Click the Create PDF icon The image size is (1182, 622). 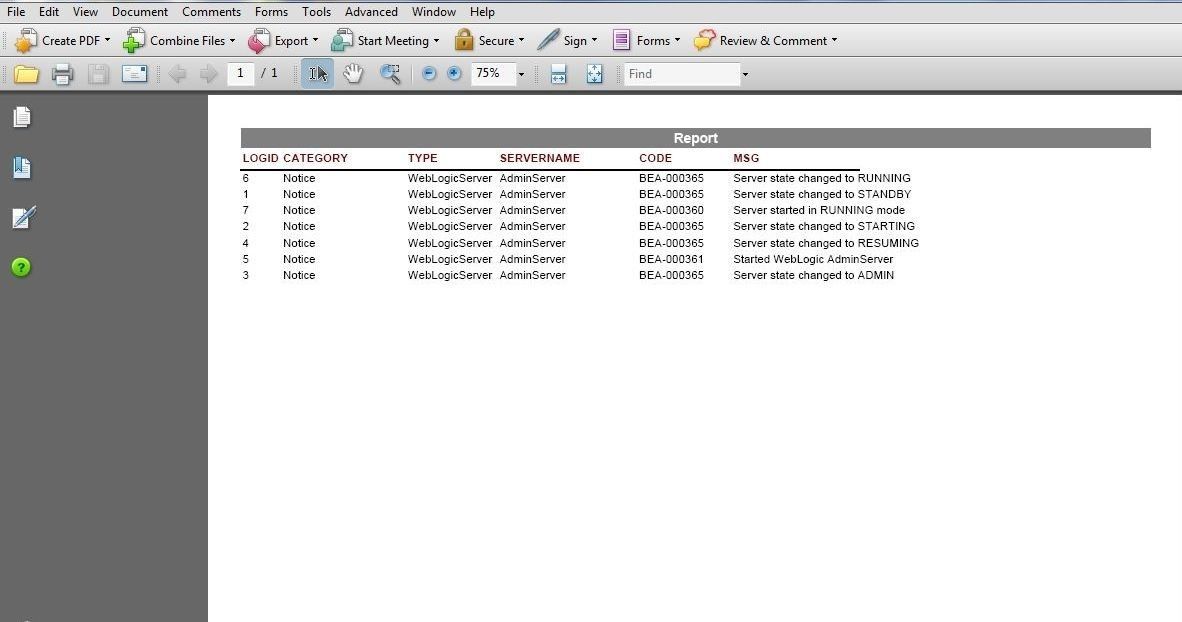26,41
